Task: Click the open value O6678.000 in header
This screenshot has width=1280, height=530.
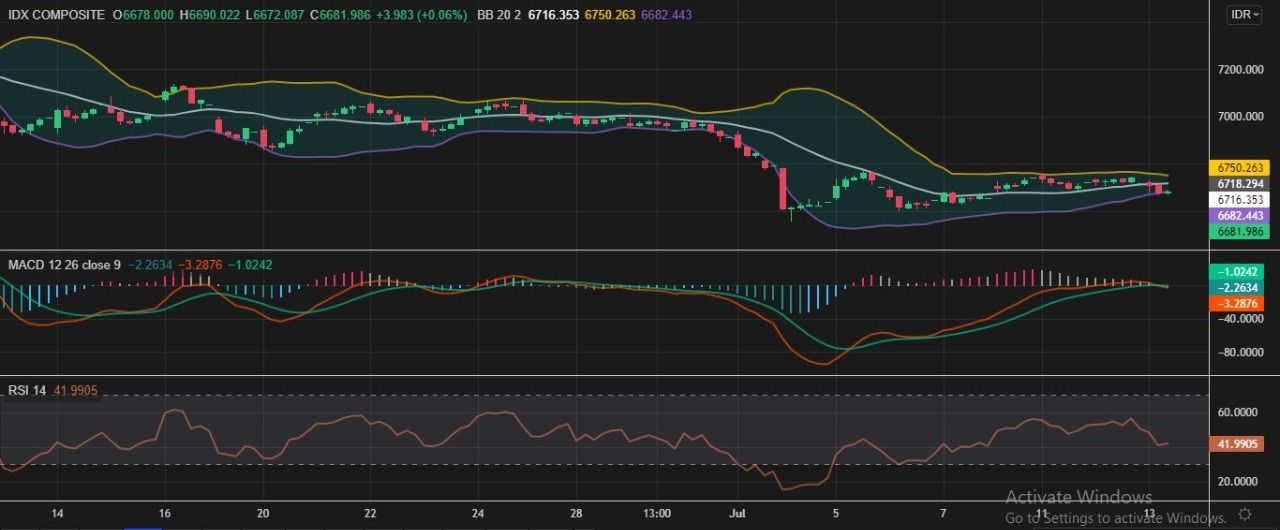Action: point(143,15)
